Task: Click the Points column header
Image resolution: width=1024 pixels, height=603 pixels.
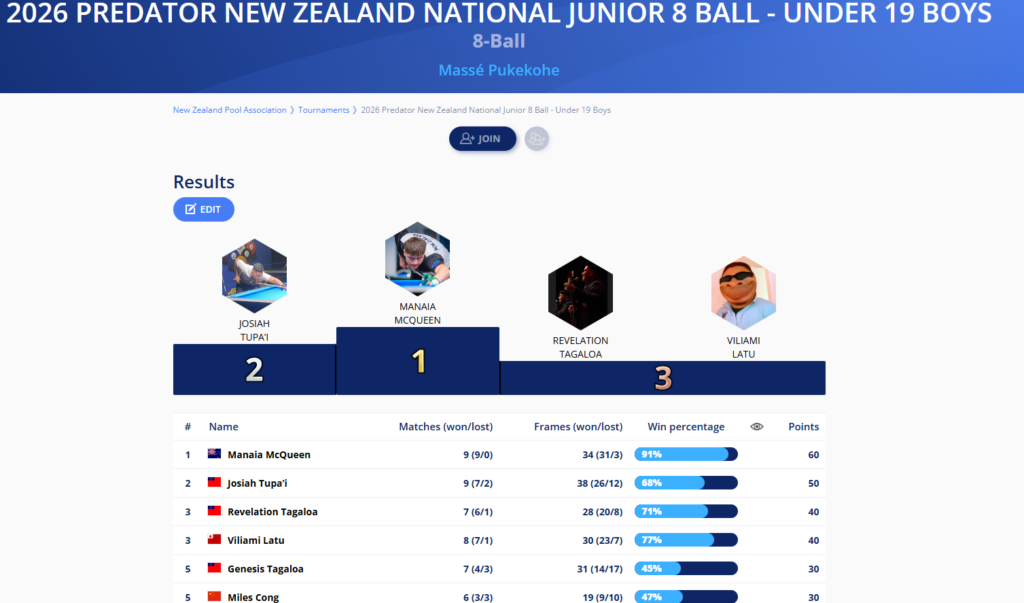Action: point(803,427)
